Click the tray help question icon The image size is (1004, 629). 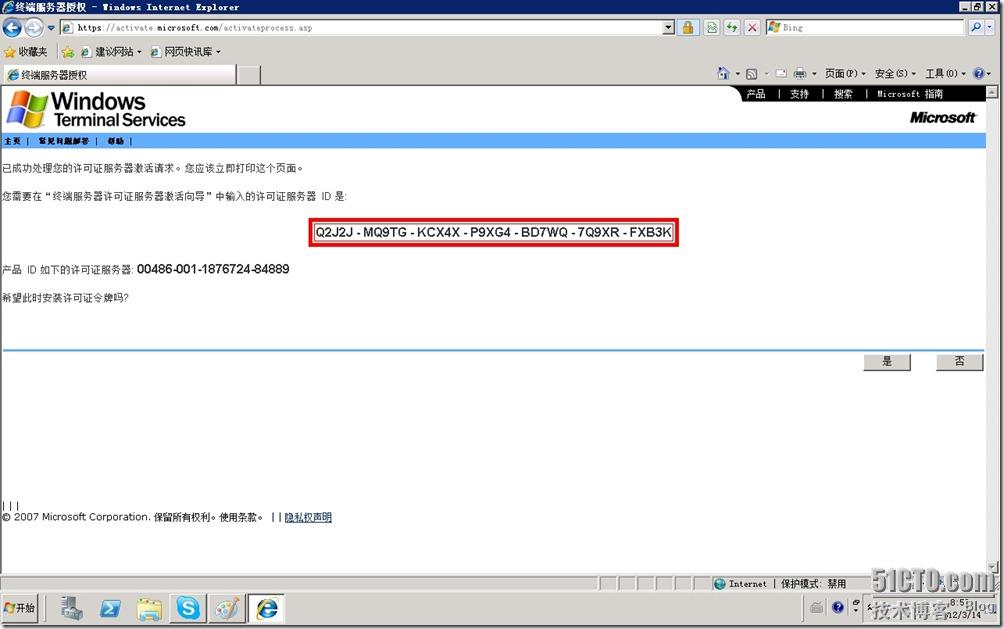coord(838,607)
